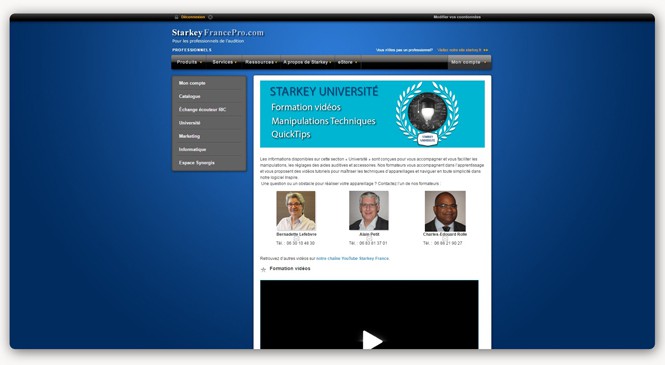Open the A propos de Starkey menu
This screenshot has height=365, width=665.
tap(307, 62)
